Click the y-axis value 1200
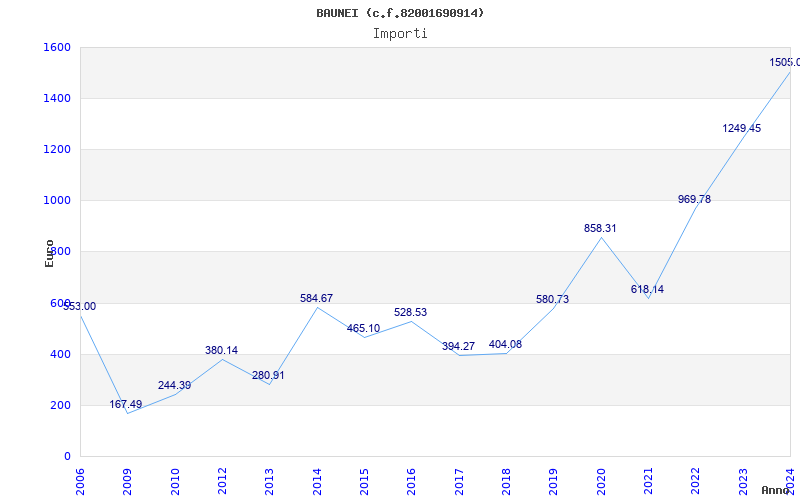Screen dimensions: 800x500 pyautogui.click(x=57, y=149)
